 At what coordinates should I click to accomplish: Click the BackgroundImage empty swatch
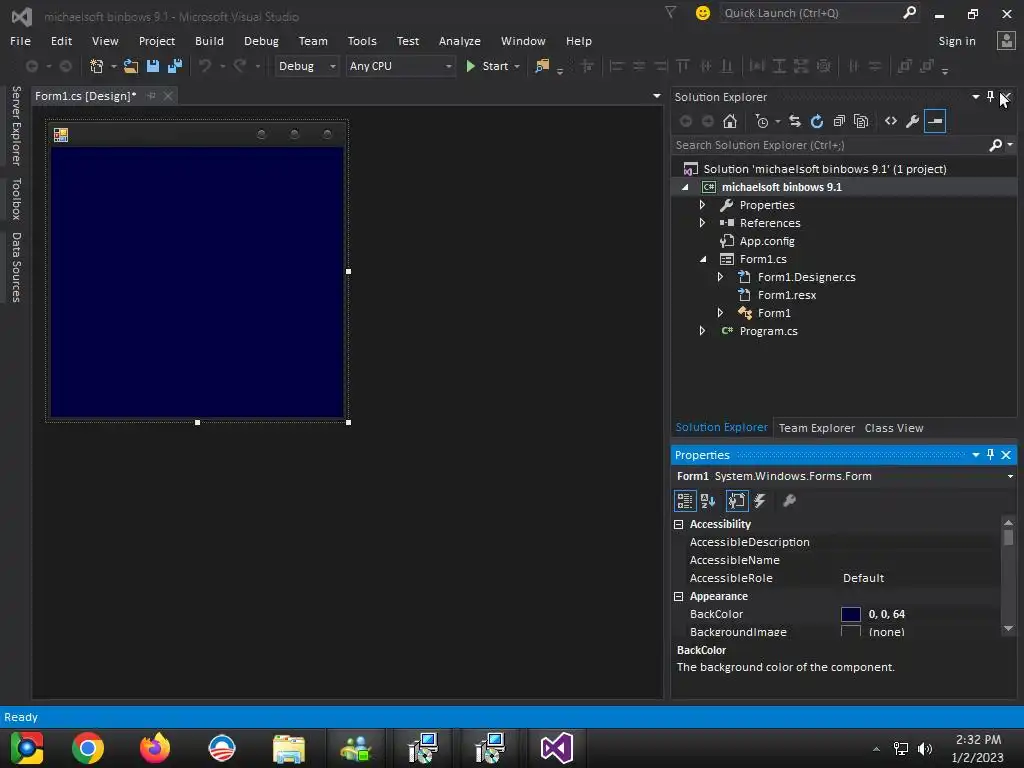click(x=850, y=631)
